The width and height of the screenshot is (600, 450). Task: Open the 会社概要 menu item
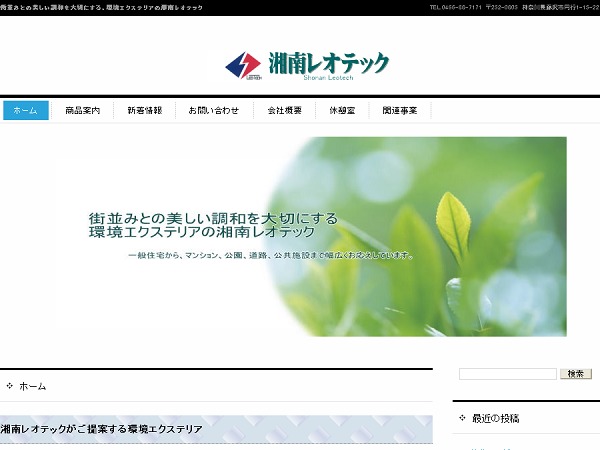[284, 111]
